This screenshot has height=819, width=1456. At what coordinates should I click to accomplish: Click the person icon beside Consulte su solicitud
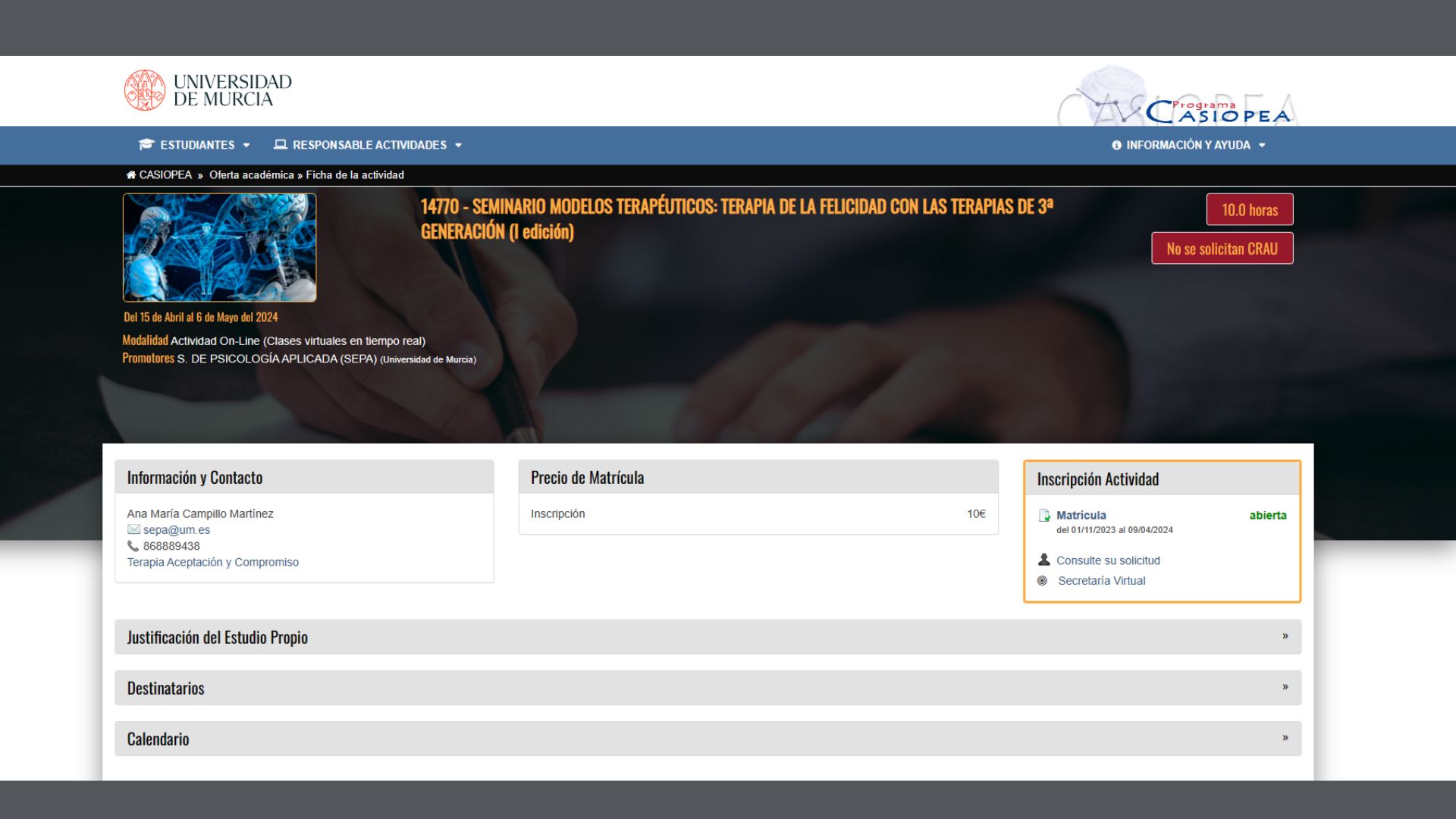(x=1044, y=560)
